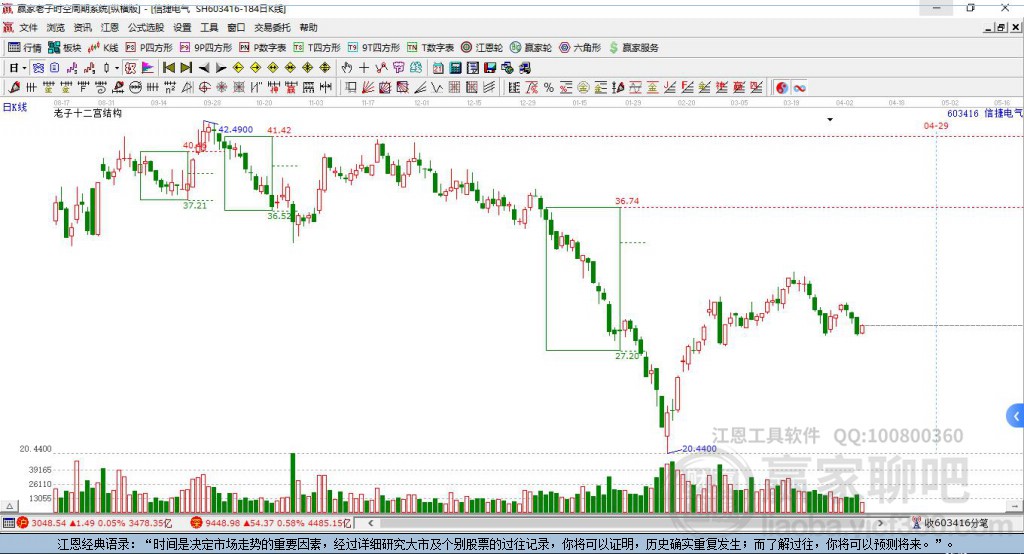
Task: Jump to first bar with skip-start arrow
Action: pyautogui.click(x=168, y=67)
